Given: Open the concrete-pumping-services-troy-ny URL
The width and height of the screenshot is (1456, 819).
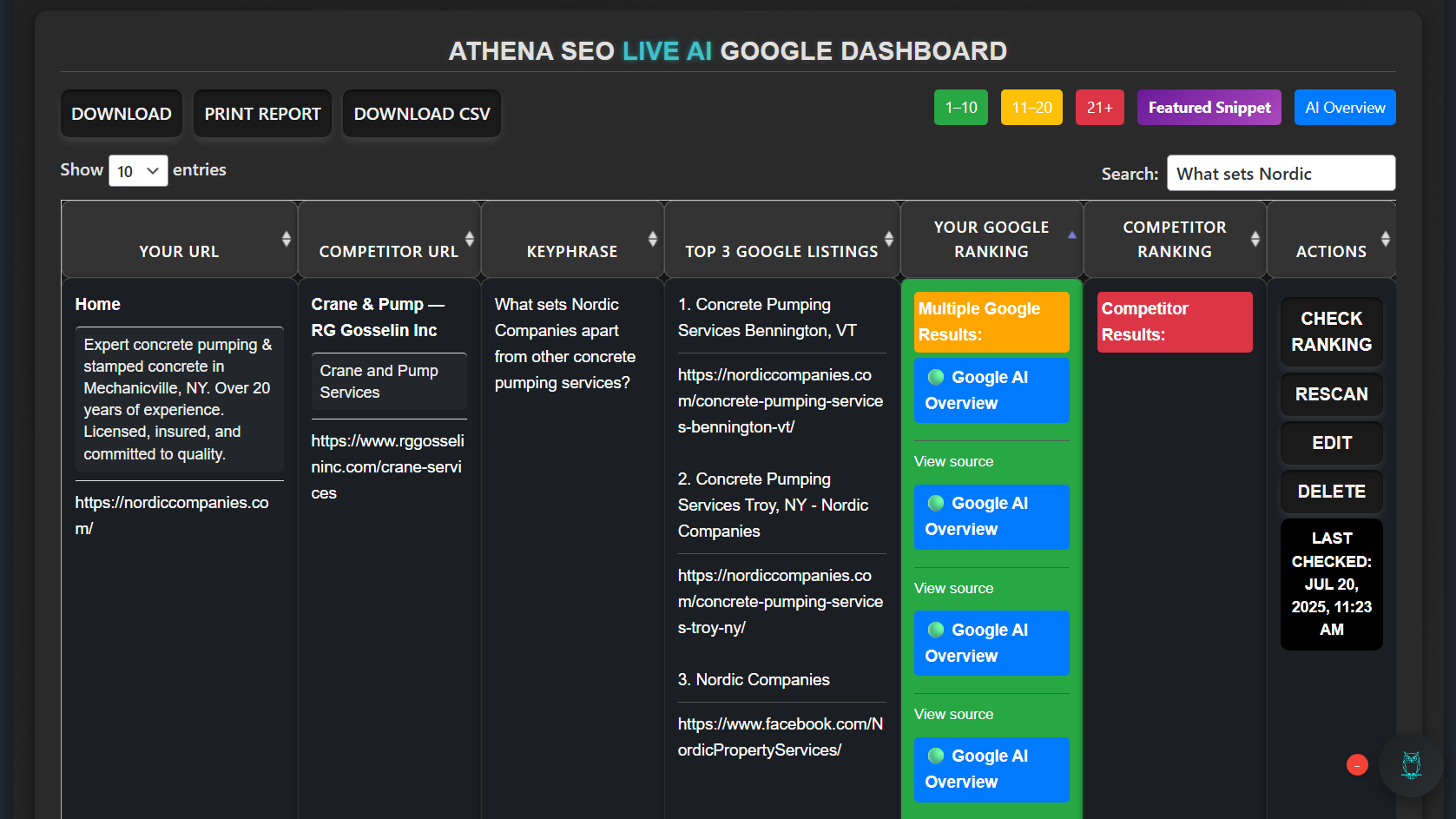Looking at the screenshot, I should (x=781, y=602).
